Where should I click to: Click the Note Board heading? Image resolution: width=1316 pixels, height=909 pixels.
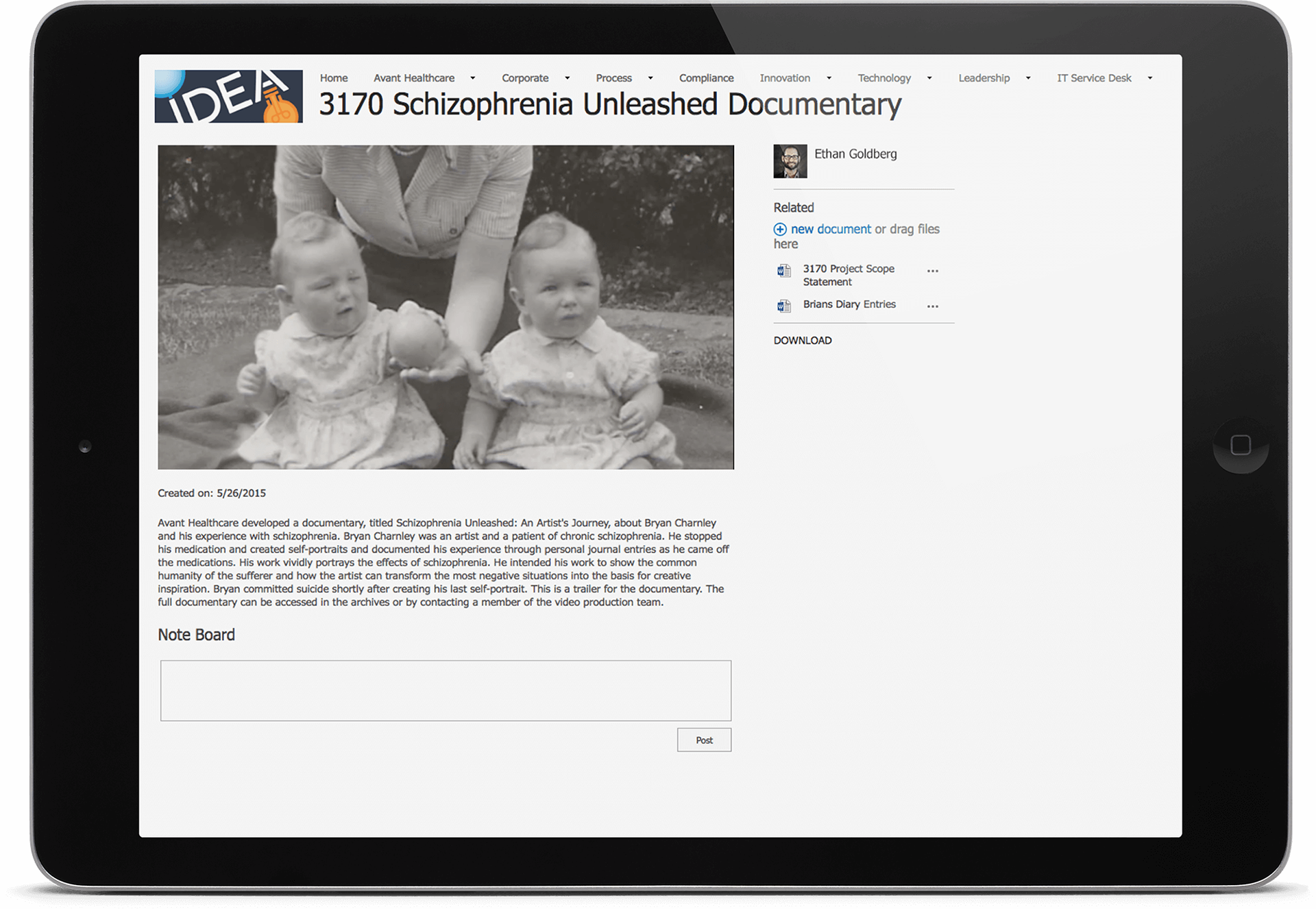pos(196,635)
